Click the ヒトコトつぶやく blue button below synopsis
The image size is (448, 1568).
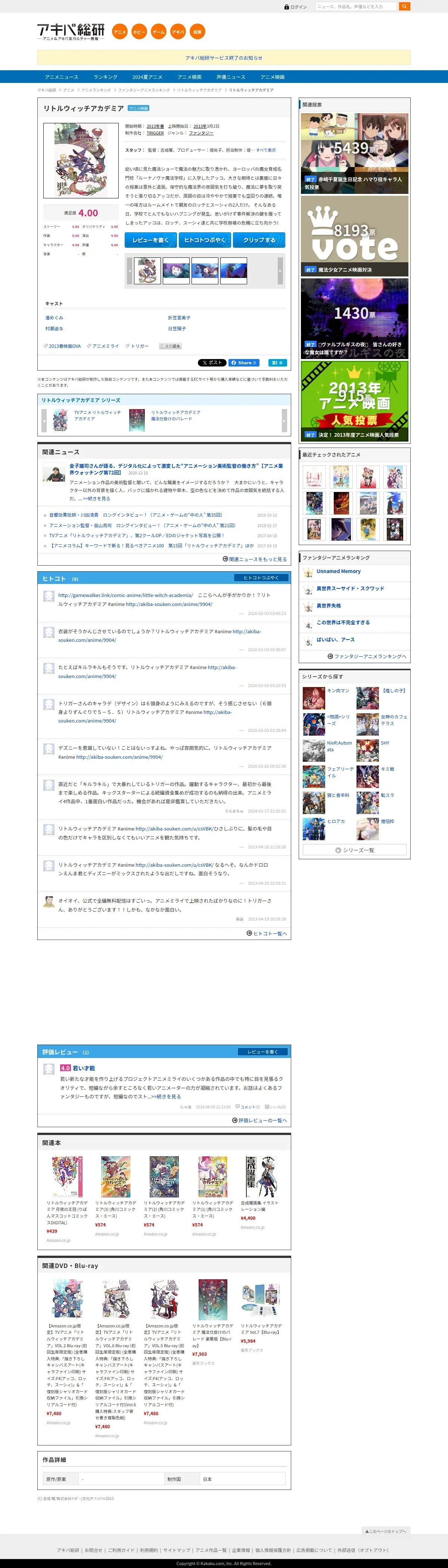pyautogui.click(x=205, y=241)
